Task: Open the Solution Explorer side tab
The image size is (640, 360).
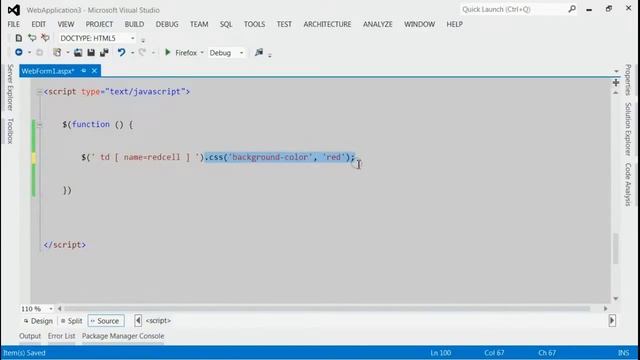Action: coord(628,129)
